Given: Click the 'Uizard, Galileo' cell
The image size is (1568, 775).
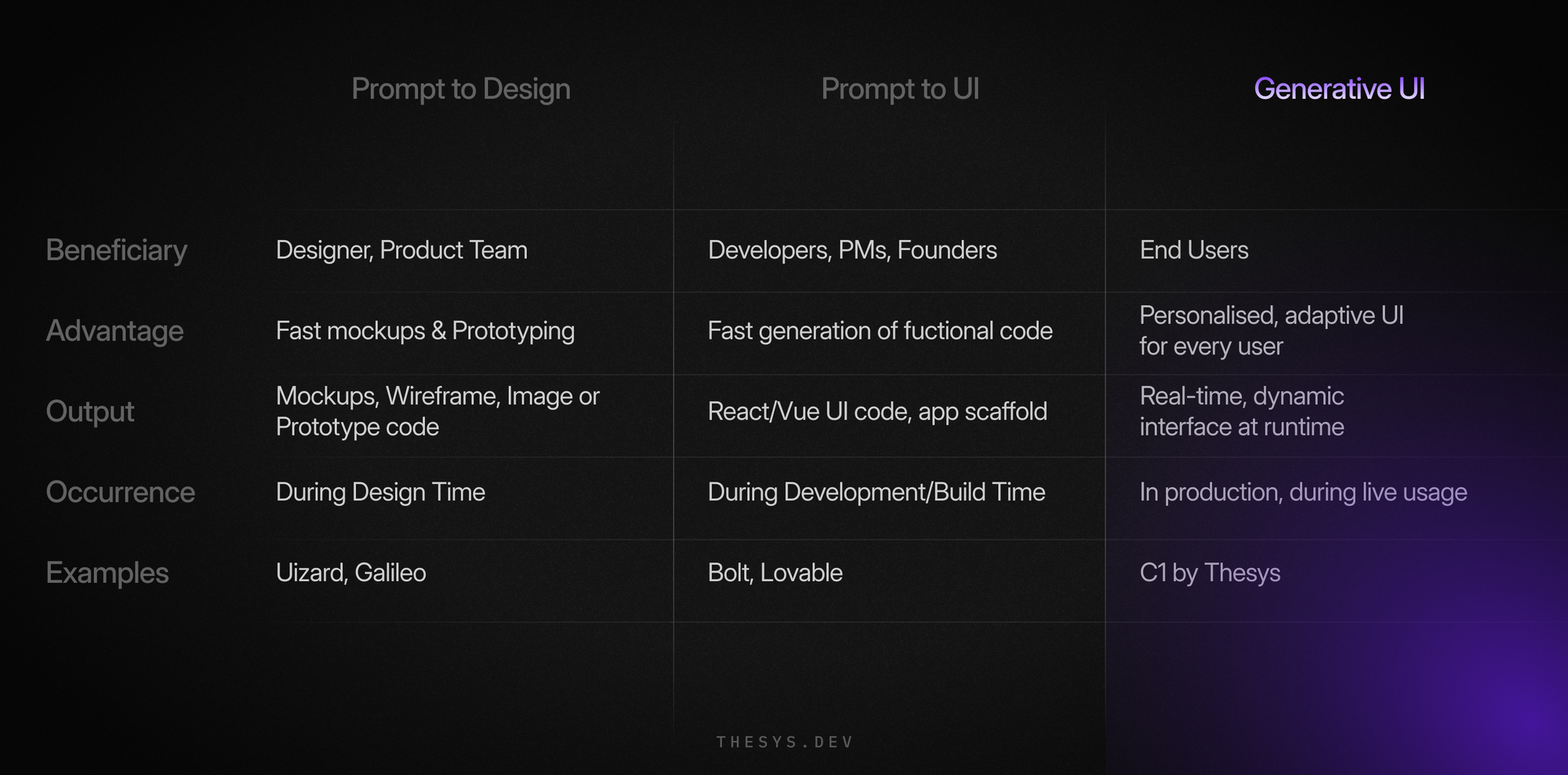Looking at the screenshot, I should point(350,573).
